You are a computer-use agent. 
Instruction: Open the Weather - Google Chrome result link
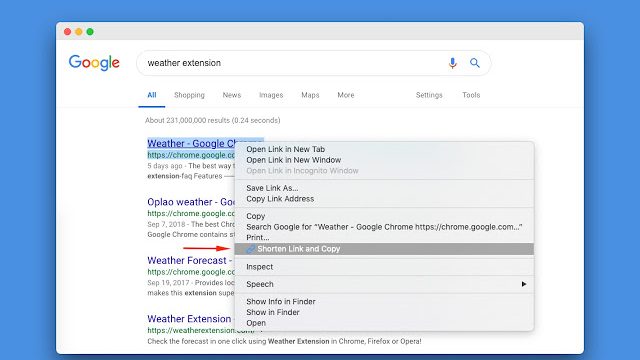click(191, 144)
